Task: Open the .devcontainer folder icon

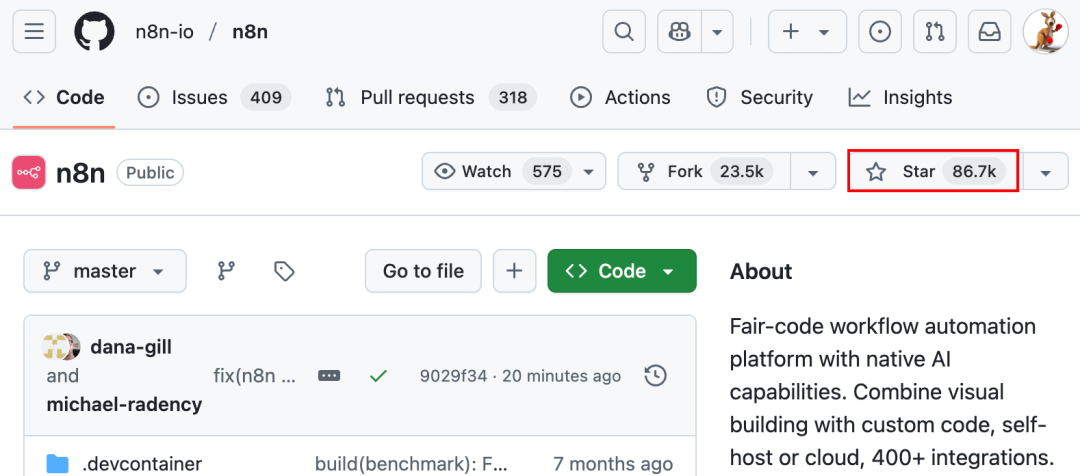Action: point(57,464)
